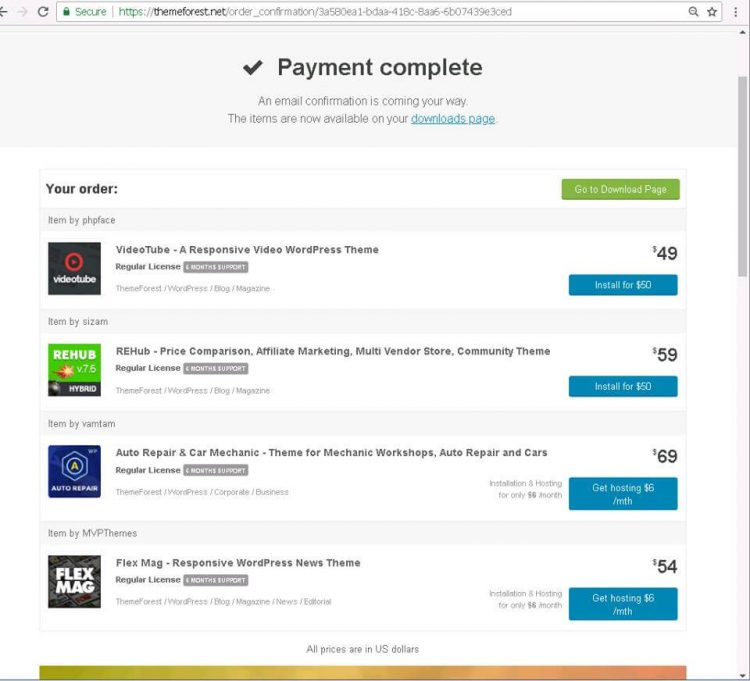750x681 pixels.
Task: Click the $69 price of Auto Repair
Action: (x=665, y=456)
